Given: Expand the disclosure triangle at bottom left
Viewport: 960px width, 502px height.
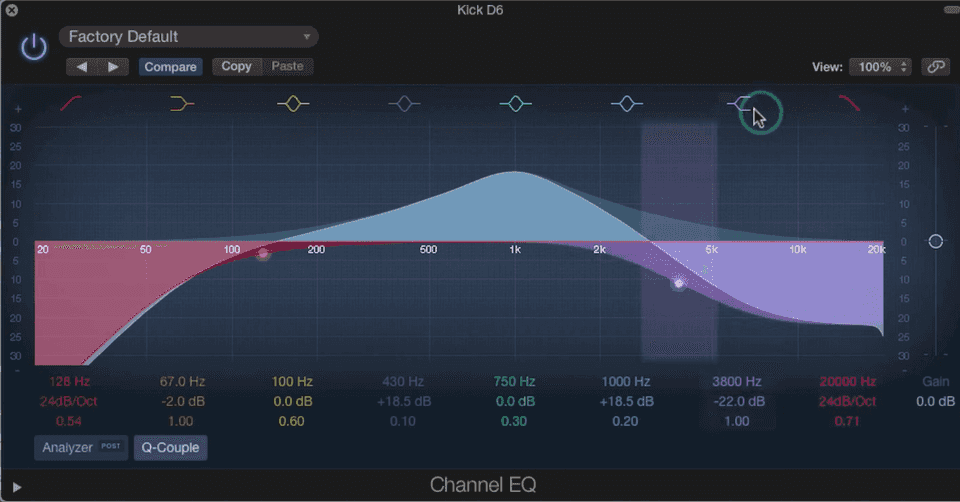Looking at the screenshot, I should click(x=16, y=487).
